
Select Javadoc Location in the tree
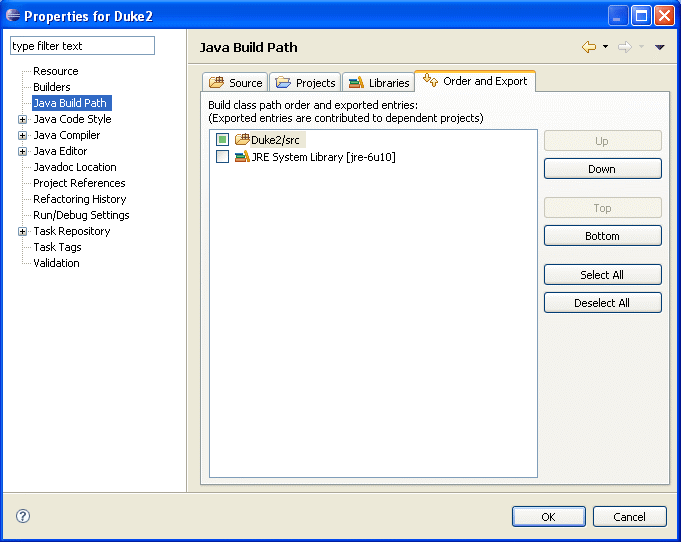click(74, 167)
